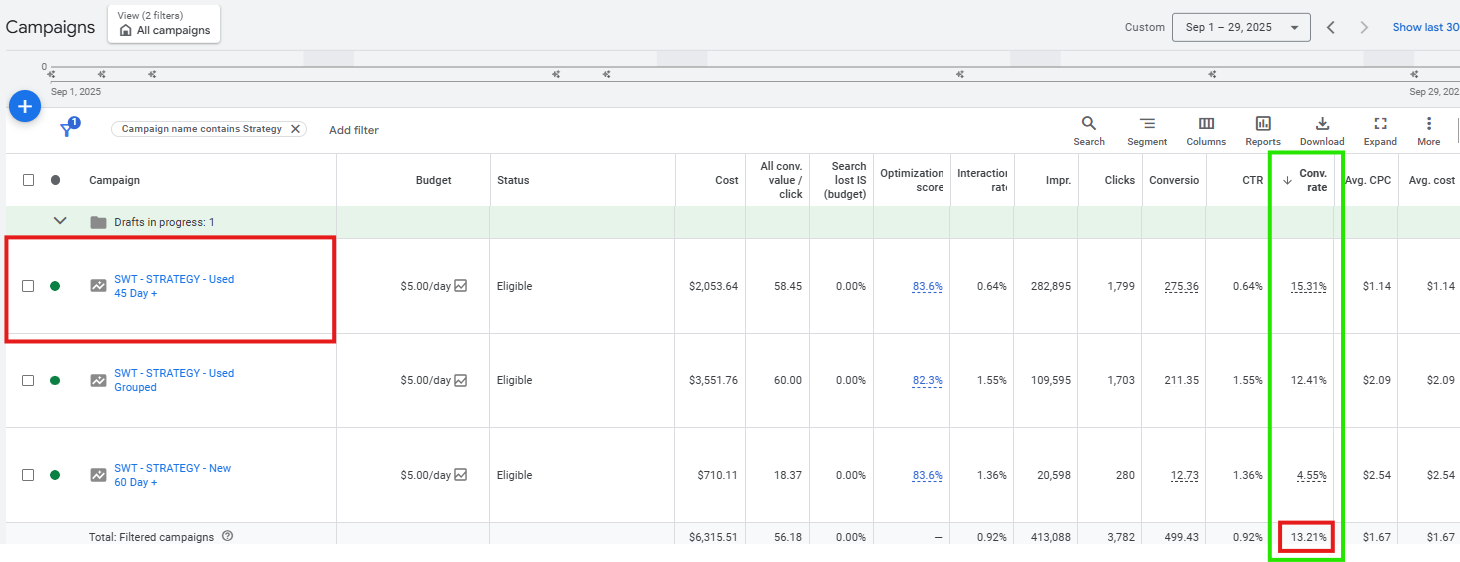Open the filter funnel icon
The height and width of the screenshot is (562, 1460).
click(x=68, y=129)
